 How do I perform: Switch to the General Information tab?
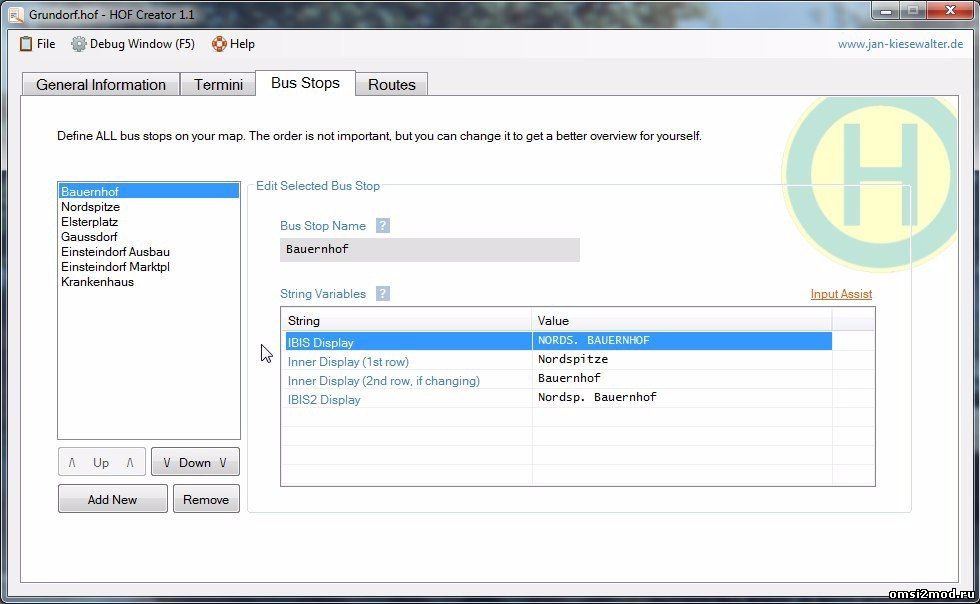pos(101,85)
